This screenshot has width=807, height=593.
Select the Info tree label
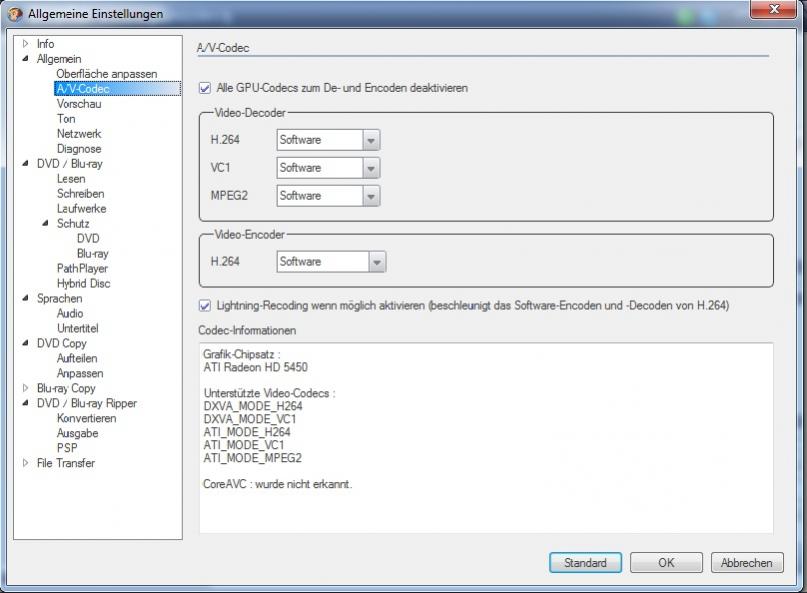pyautogui.click(x=45, y=44)
